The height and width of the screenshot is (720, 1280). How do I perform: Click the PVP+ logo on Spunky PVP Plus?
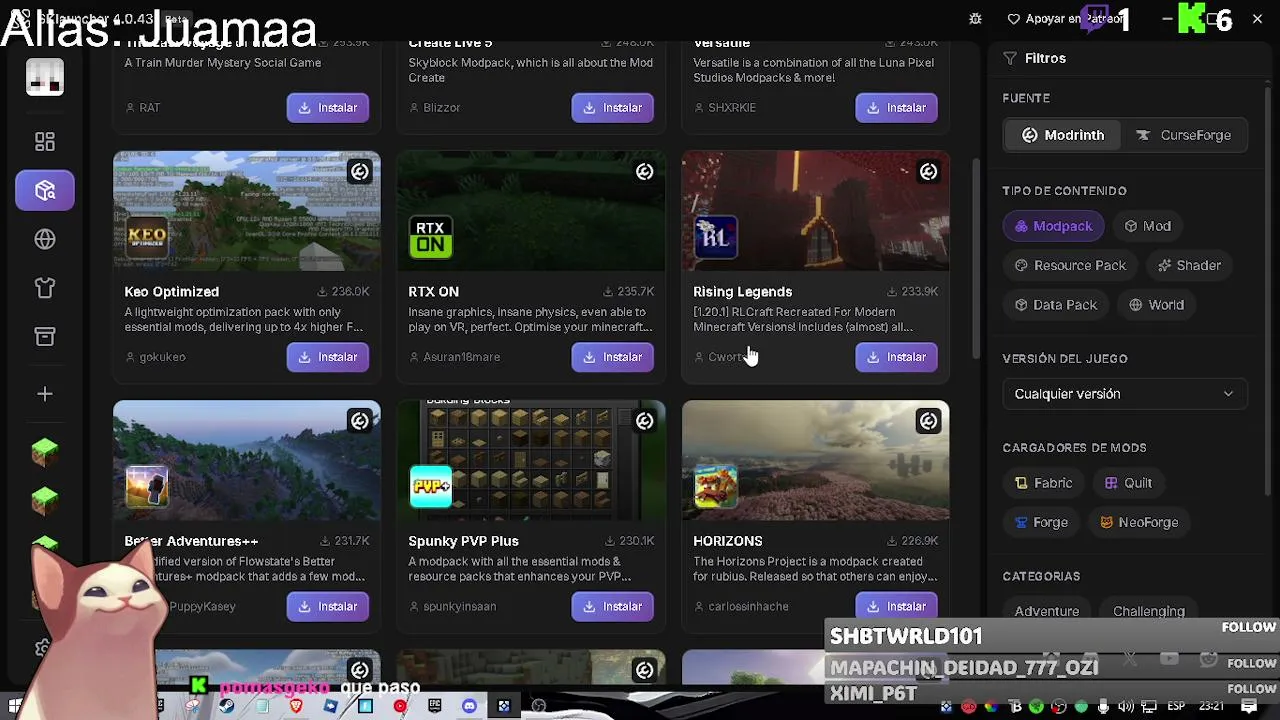click(431, 487)
